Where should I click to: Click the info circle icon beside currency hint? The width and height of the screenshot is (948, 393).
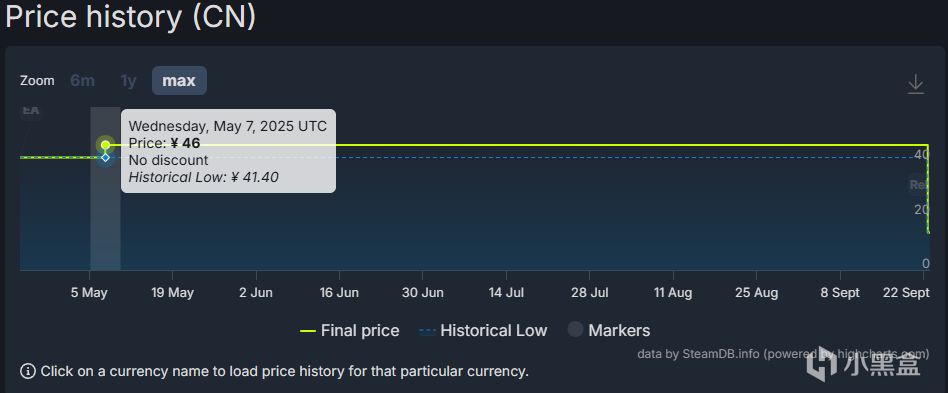28,371
